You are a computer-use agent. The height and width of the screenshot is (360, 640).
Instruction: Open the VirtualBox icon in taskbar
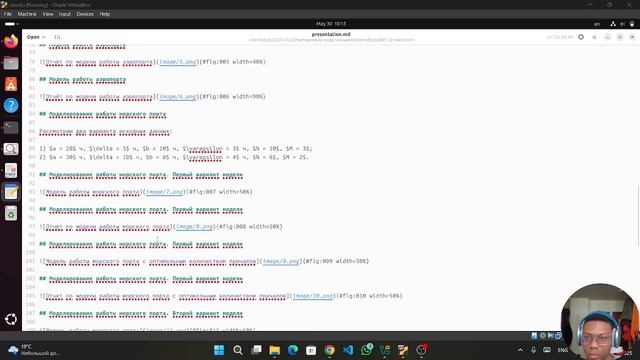click(x=384, y=350)
